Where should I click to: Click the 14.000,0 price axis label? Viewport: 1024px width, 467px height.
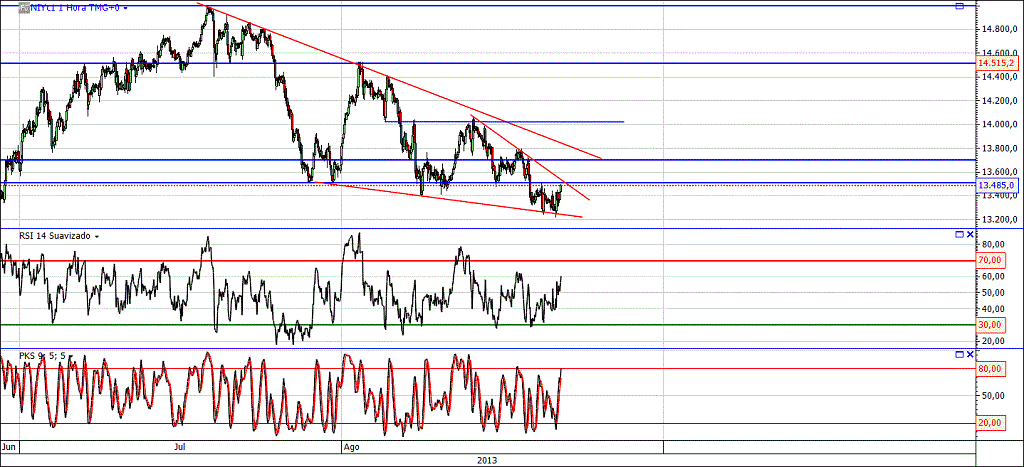[998, 124]
